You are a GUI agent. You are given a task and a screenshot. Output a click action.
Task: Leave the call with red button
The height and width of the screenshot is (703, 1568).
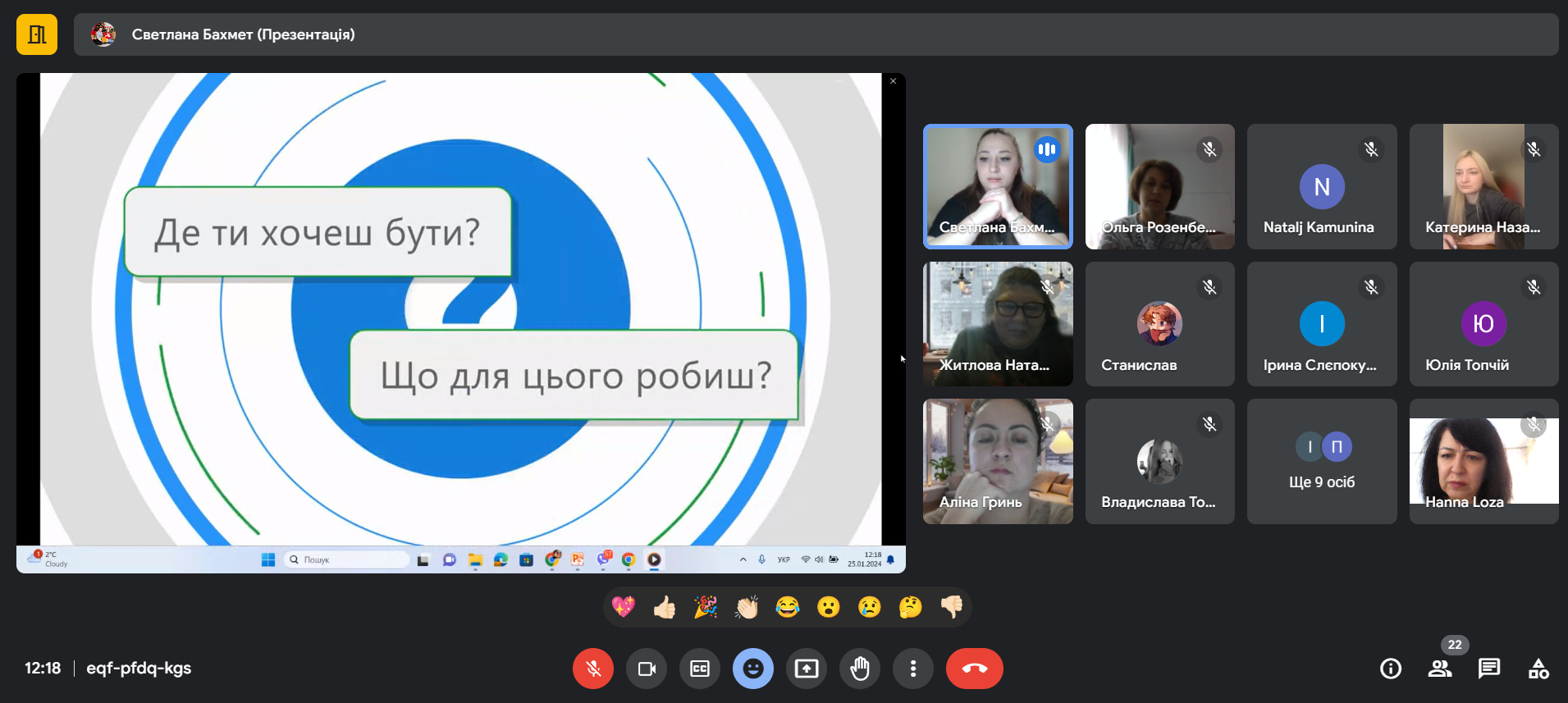pyautogui.click(x=974, y=669)
